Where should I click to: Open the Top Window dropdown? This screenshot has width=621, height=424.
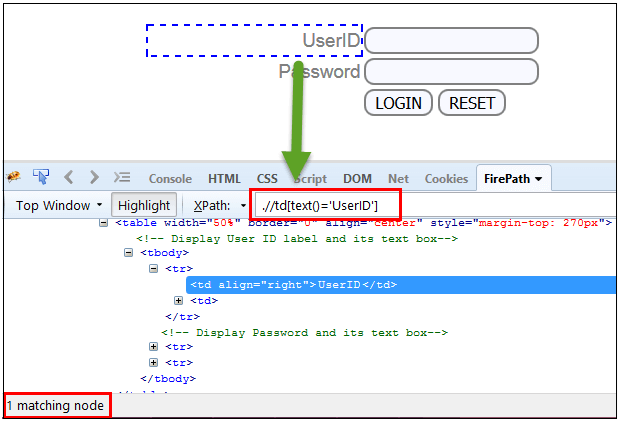click(59, 205)
